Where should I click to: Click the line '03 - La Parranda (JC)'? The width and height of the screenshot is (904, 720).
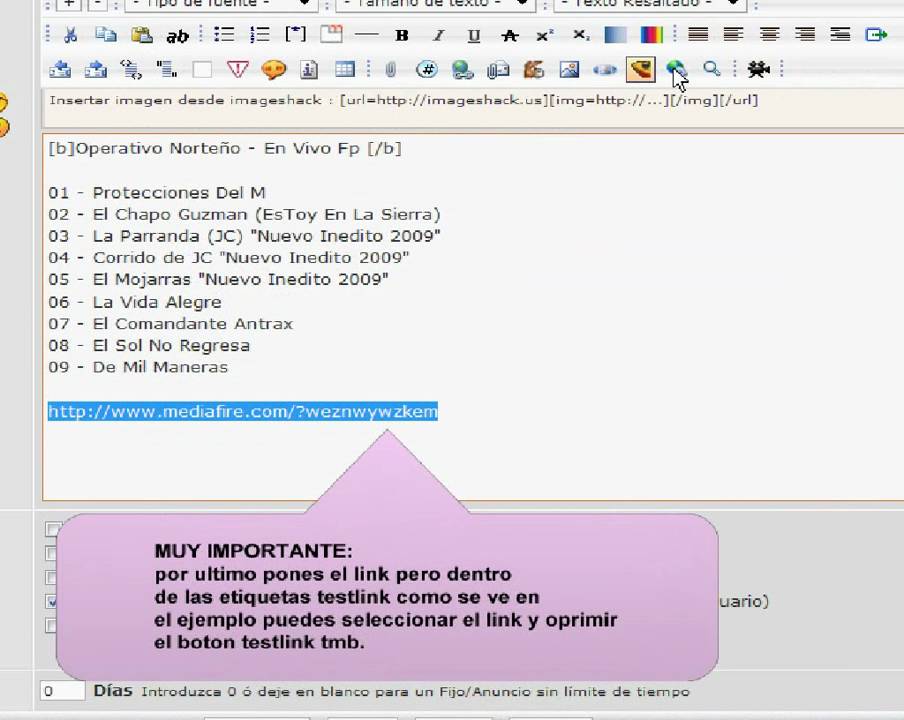coord(244,236)
